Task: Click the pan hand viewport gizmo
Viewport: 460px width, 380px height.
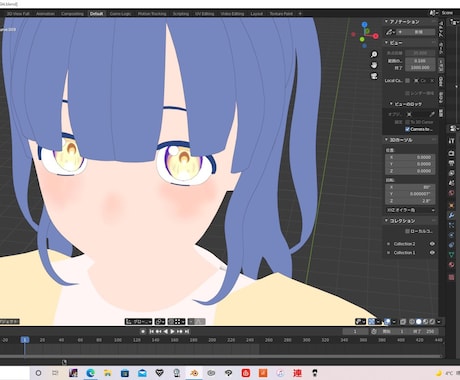Action: pyautogui.click(x=374, y=65)
